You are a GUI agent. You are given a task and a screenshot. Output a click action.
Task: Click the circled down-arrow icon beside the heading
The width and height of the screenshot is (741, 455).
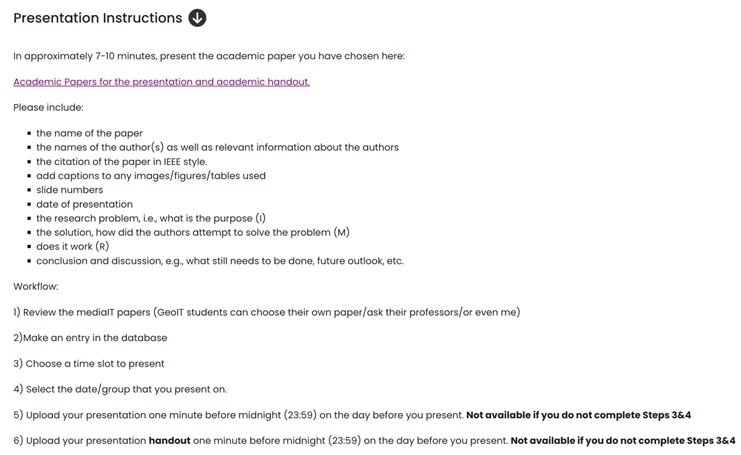coord(197,18)
